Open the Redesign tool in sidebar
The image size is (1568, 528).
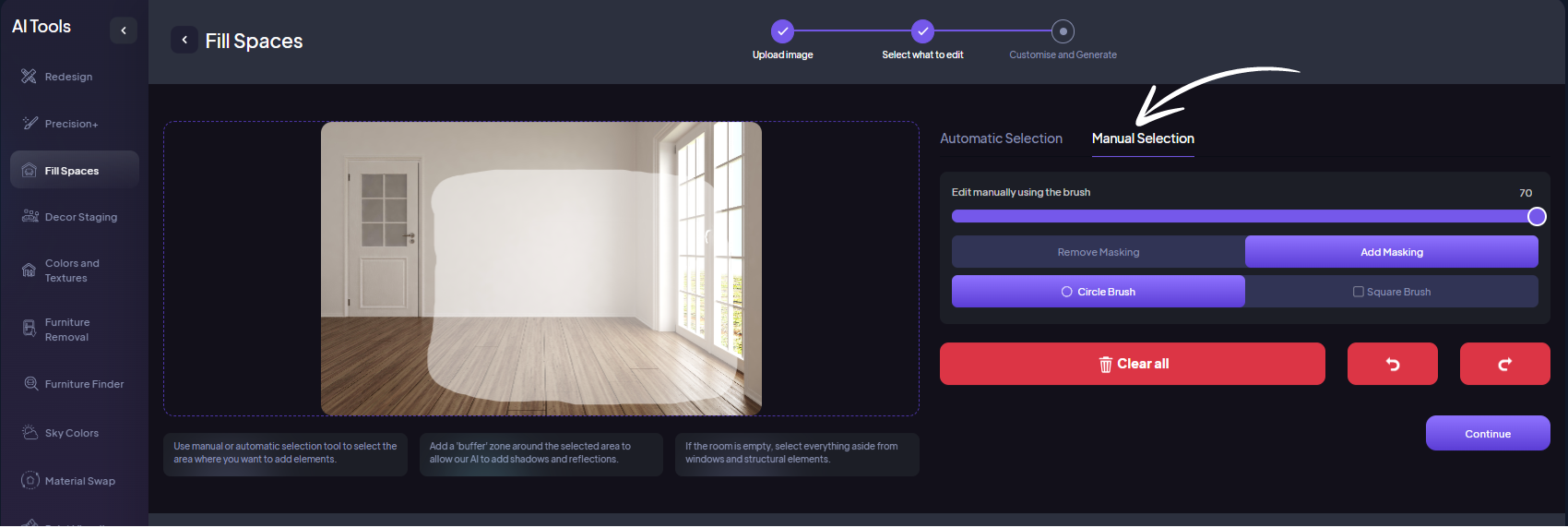coord(68,77)
